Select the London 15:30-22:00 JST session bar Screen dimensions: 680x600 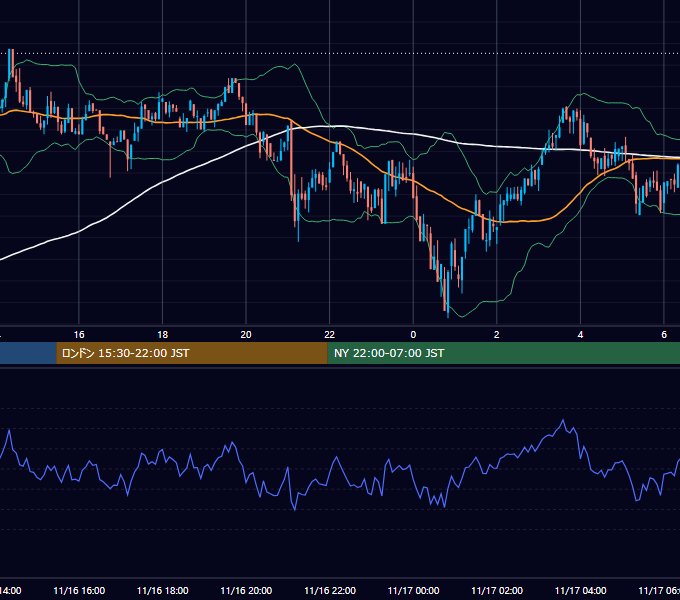[192, 353]
